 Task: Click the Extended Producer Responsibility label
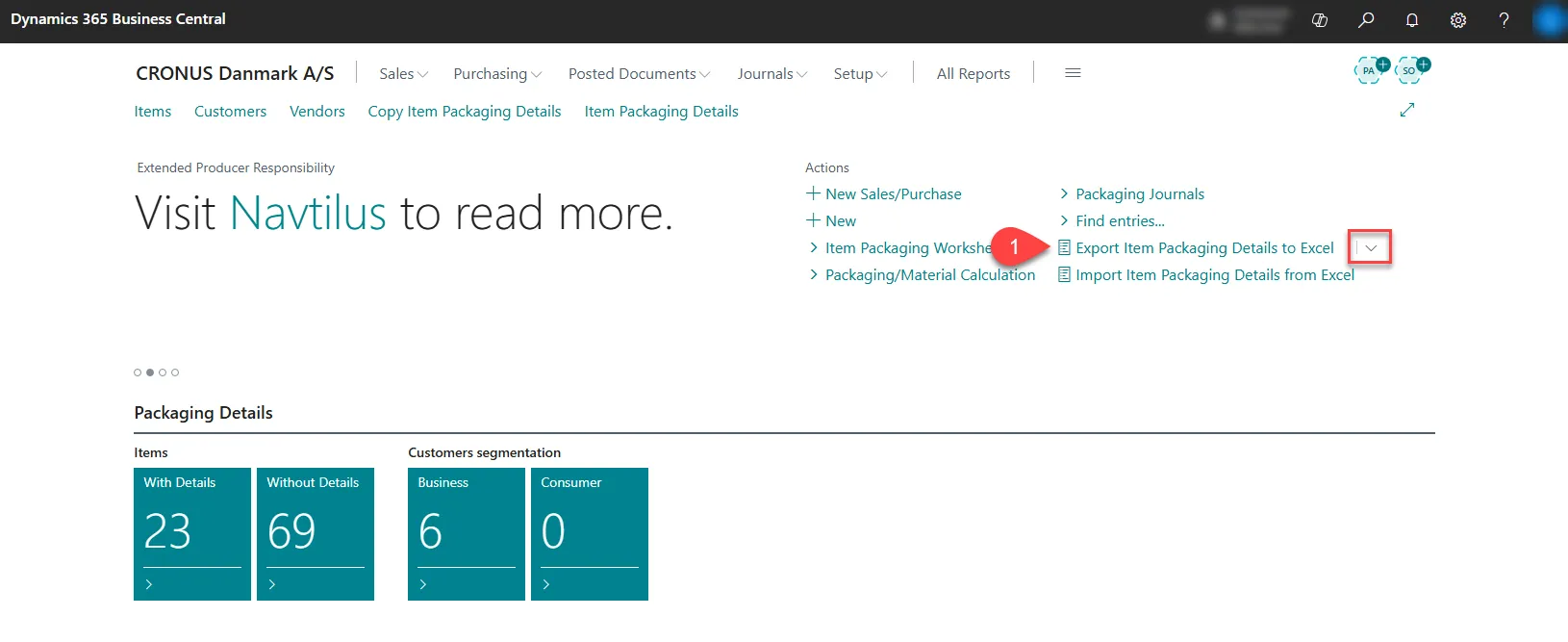pyautogui.click(x=236, y=168)
